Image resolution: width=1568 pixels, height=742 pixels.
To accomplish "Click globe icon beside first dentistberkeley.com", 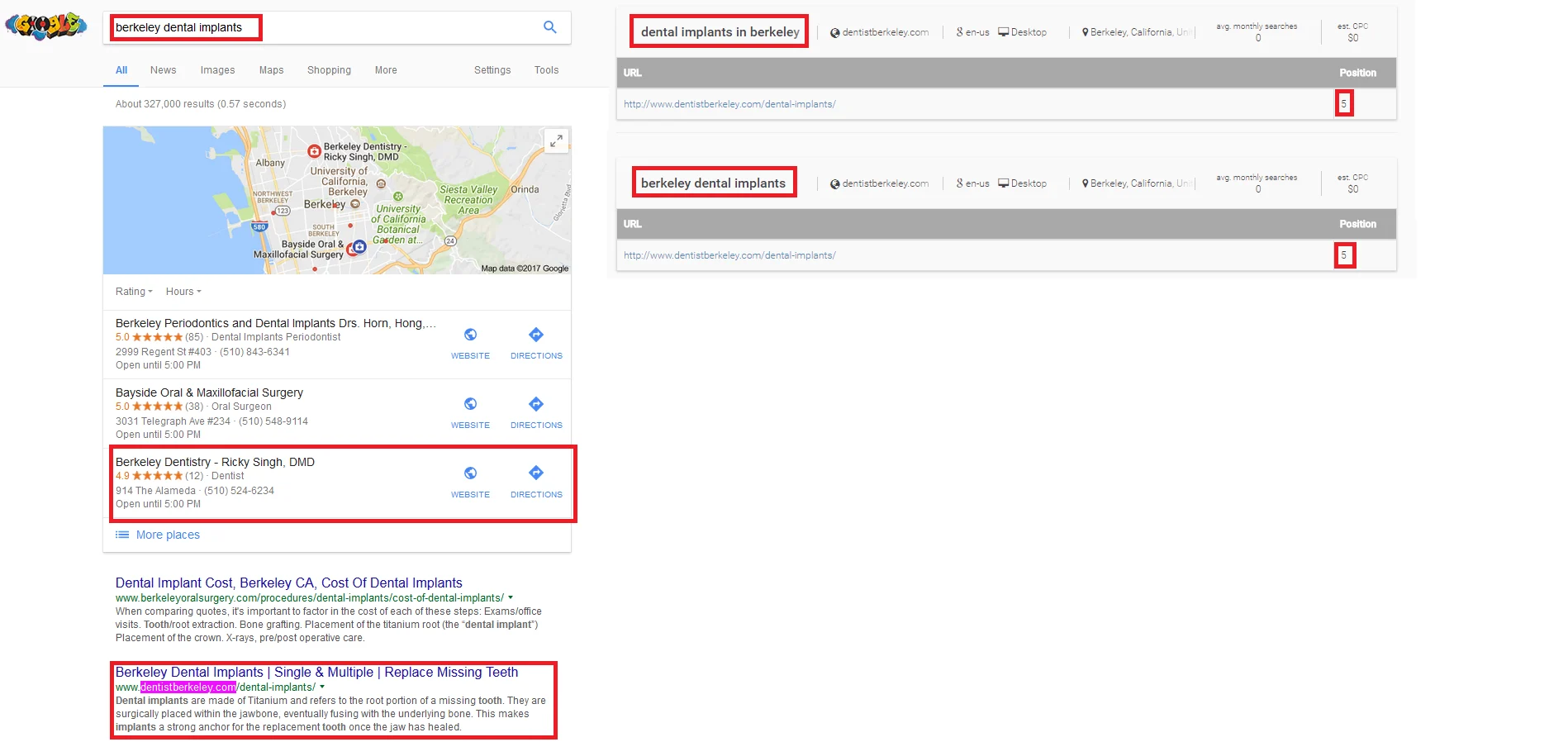I will [835, 33].
